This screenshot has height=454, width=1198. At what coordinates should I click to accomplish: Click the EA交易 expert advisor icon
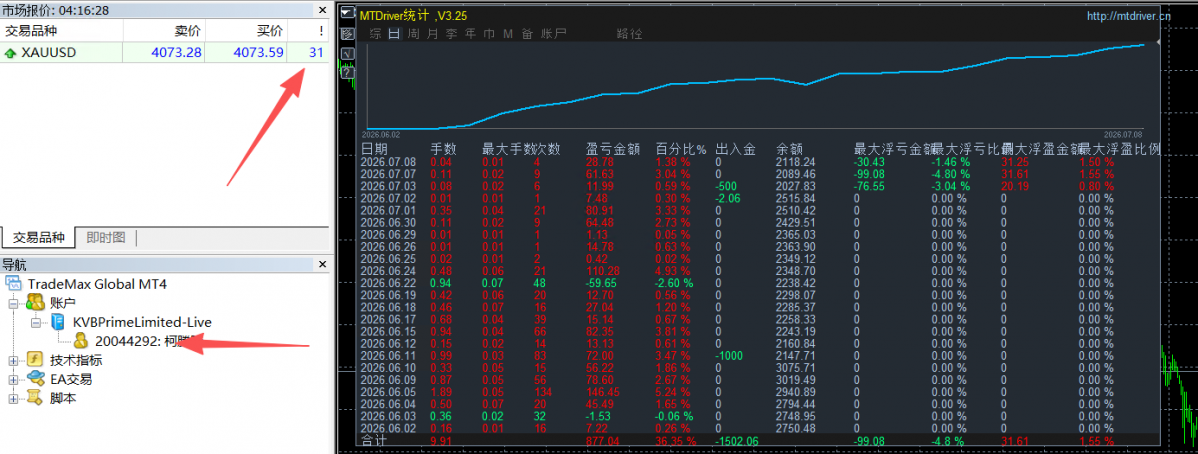[35, 379]
